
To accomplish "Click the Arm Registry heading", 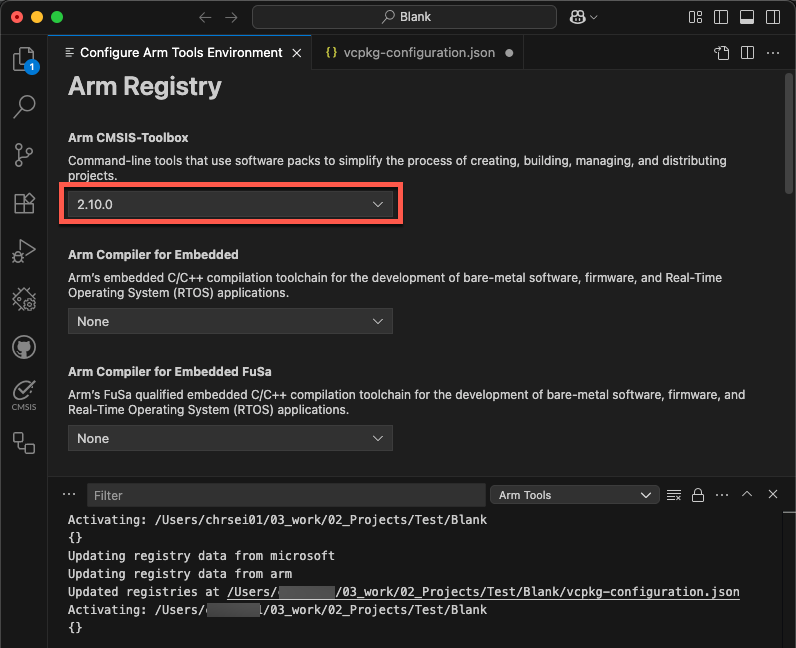I will pyautogui.click(x=145, y=86).
